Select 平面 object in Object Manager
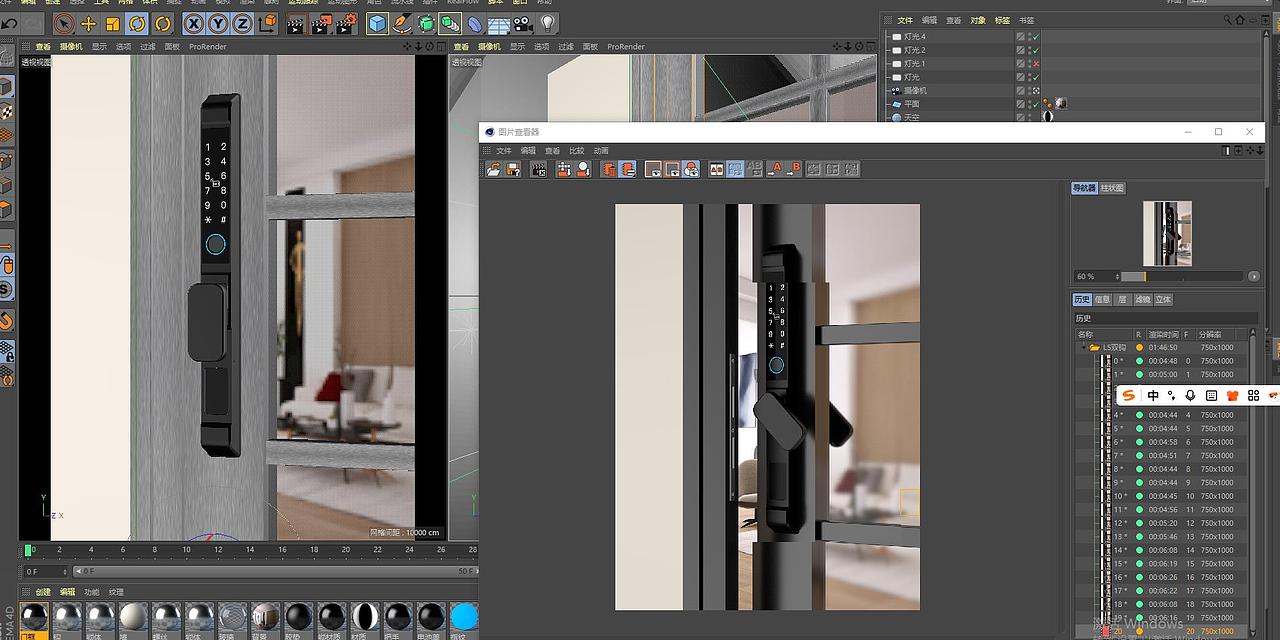This screenshot has height=640, width=1280. coord(912,104)
